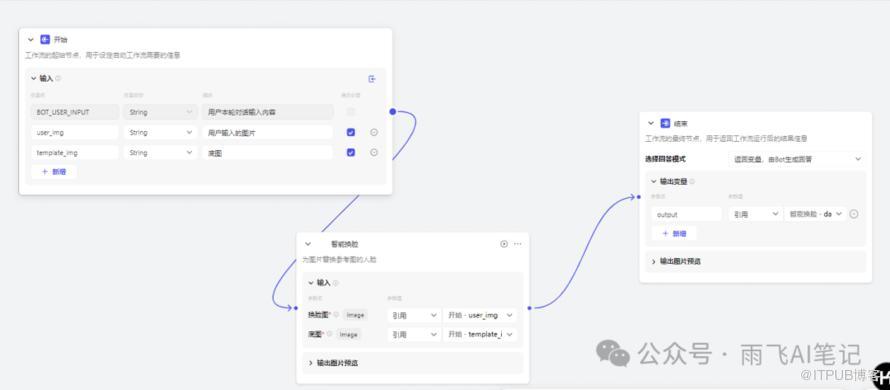The width and height of the screenshot is (890, 390).
Task: Click the Image tag beside 换脸图
Action: 355,314
